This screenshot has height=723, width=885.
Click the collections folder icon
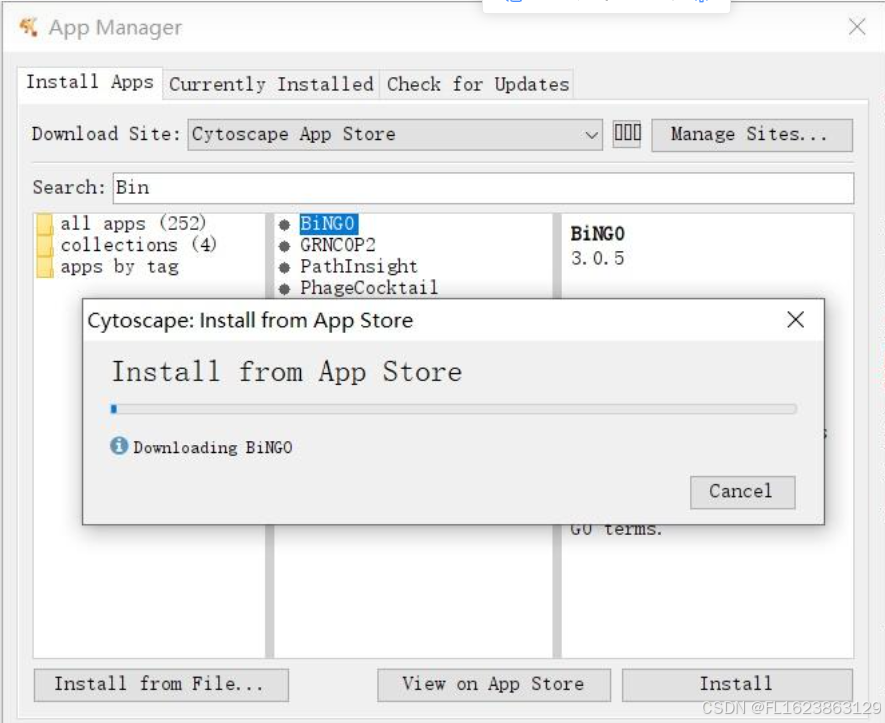(45, 246)
